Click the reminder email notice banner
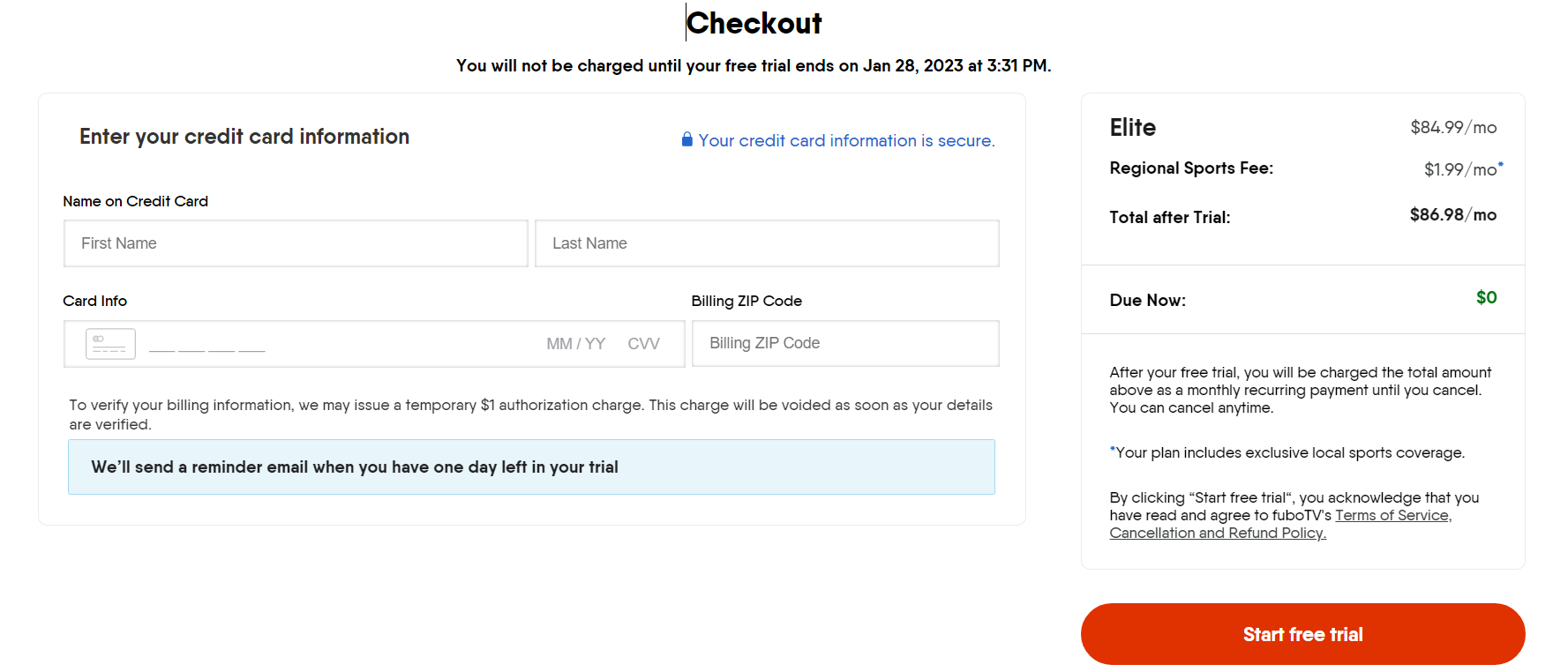1568x672 pixels. click(531, 467)
